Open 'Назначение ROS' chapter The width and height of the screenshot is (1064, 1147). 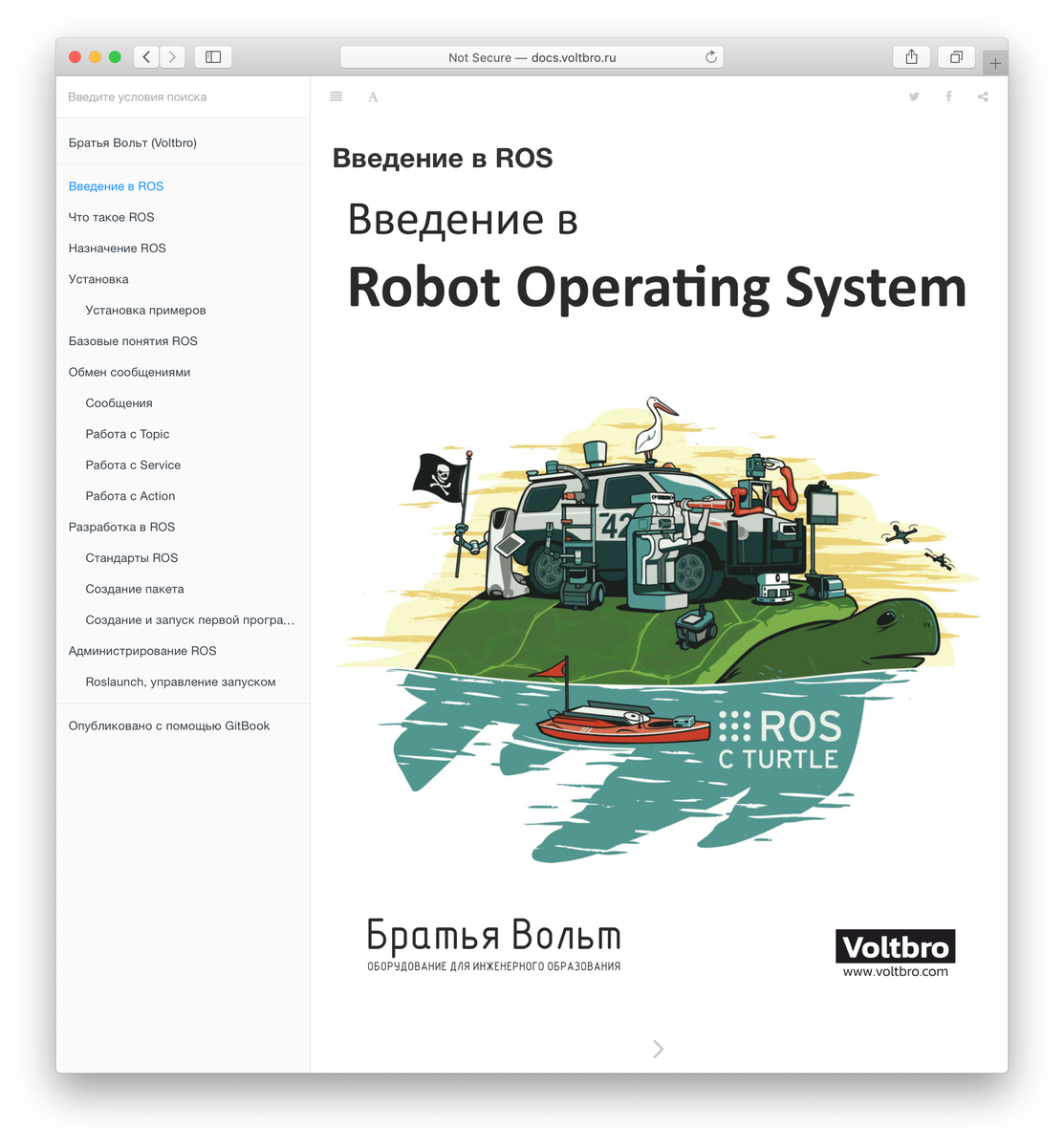pos(183,248)
